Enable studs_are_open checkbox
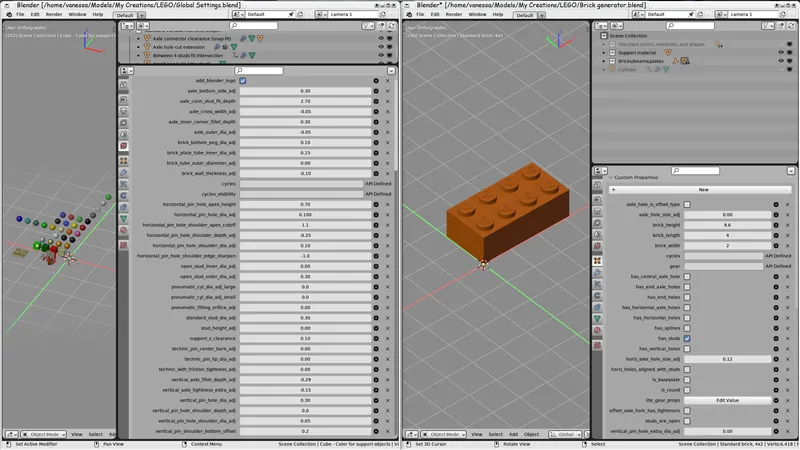The height and width of the screenshot is (450, 800). (x=687, y=421)
